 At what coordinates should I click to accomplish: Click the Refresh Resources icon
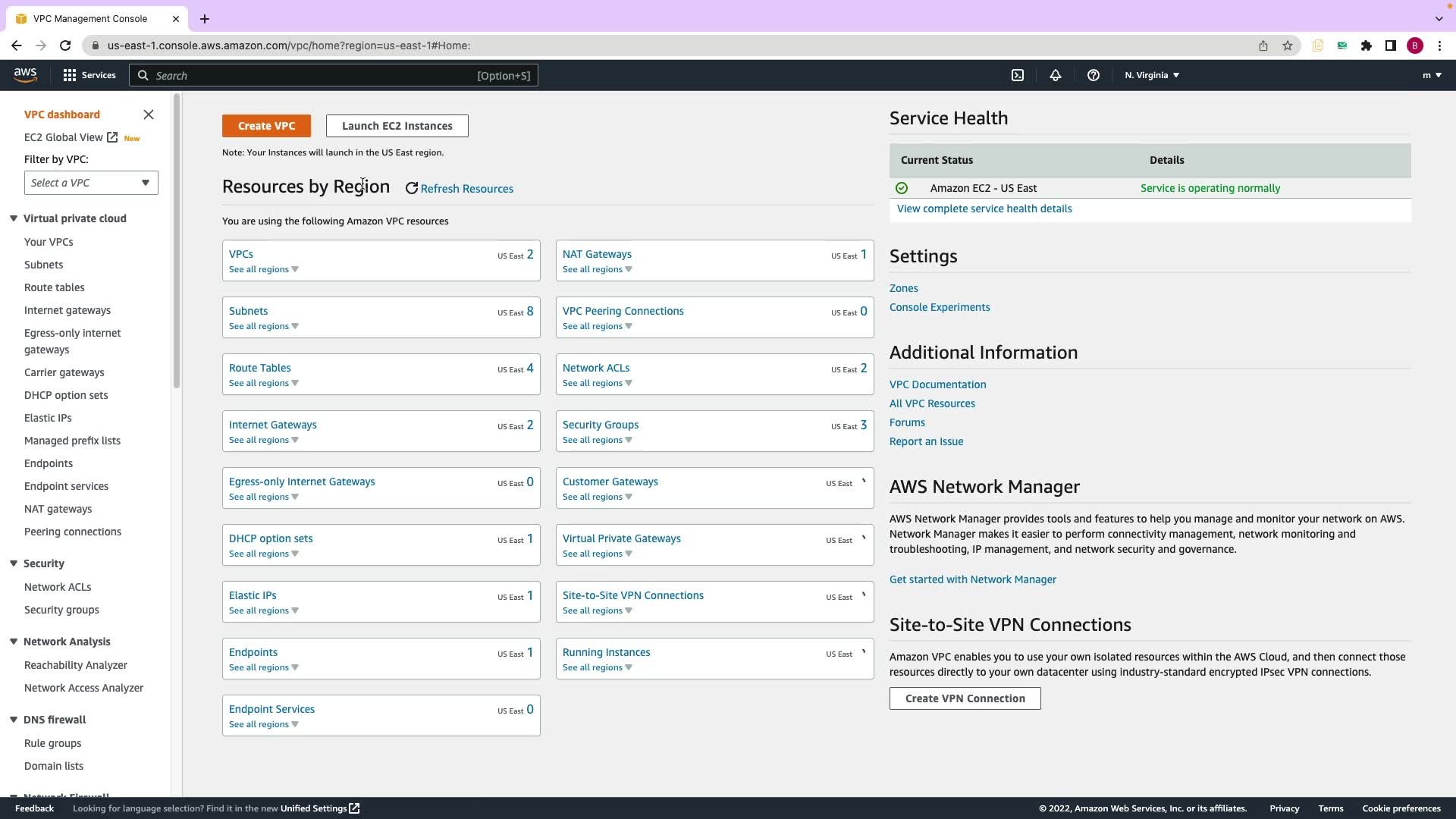(x=412, y=189)
